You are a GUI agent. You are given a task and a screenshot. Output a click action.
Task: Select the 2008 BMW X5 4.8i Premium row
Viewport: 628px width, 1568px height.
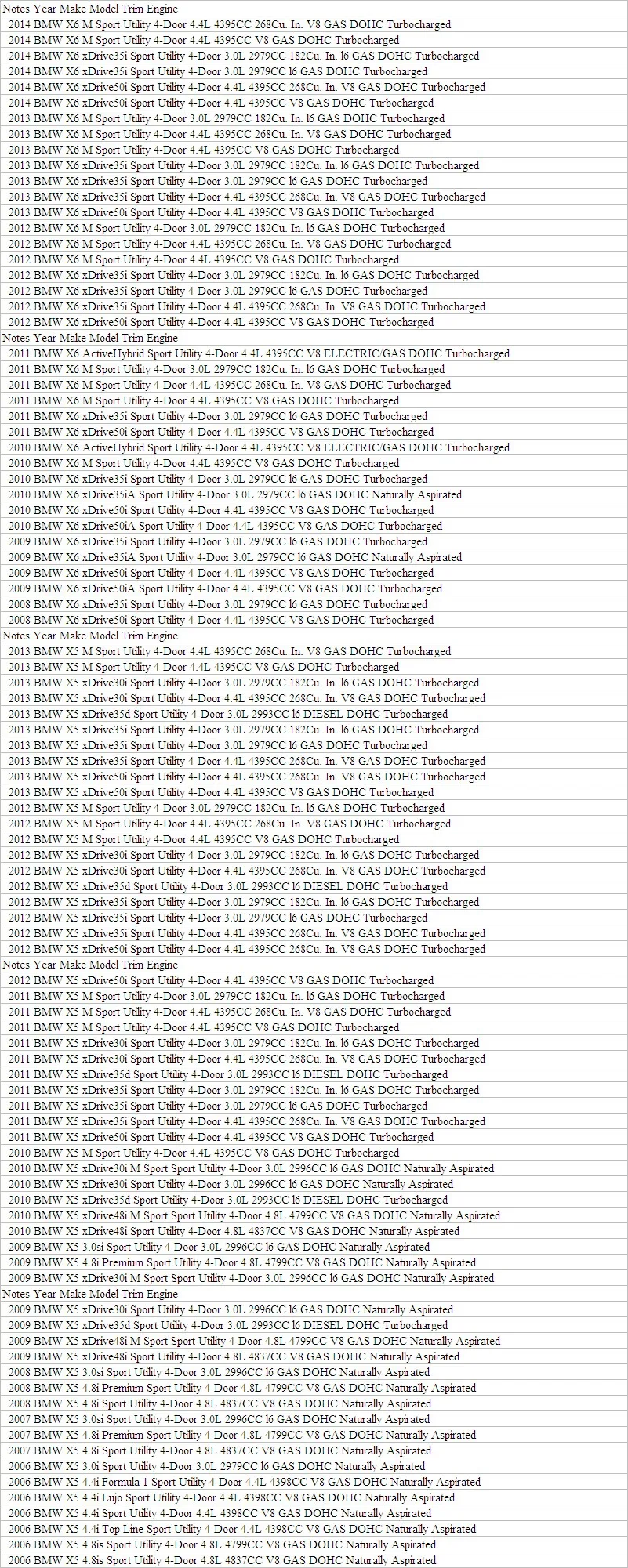click(314, 1388)
